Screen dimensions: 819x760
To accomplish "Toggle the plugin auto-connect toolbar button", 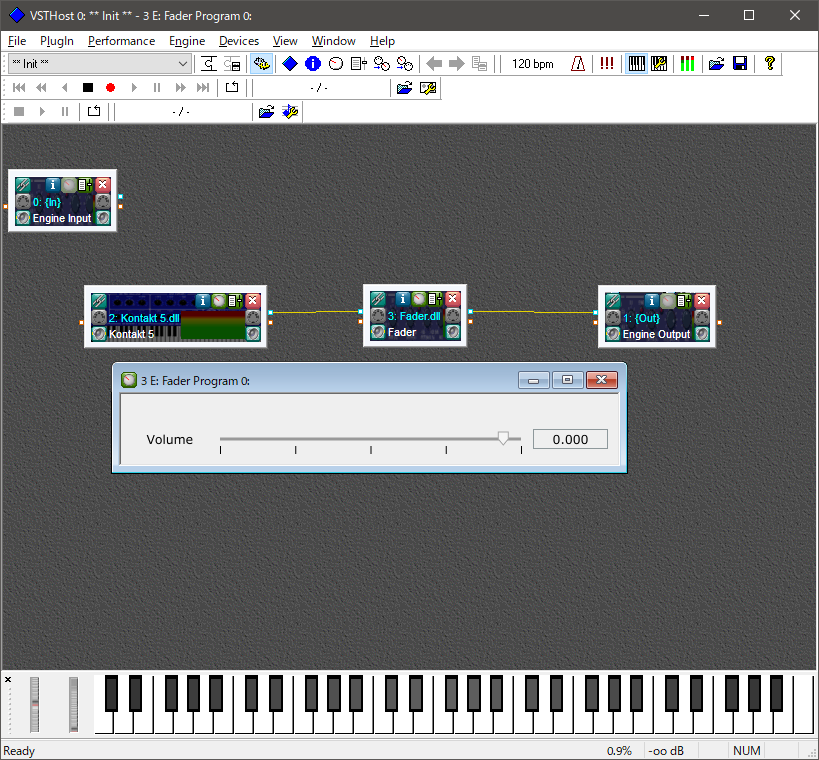I will (x=261, y=64).
